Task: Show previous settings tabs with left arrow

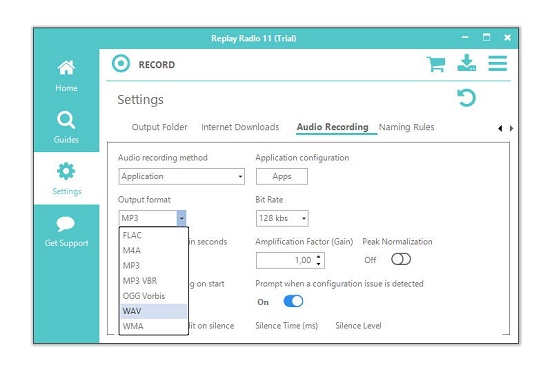Action: [x=500, y=128]
